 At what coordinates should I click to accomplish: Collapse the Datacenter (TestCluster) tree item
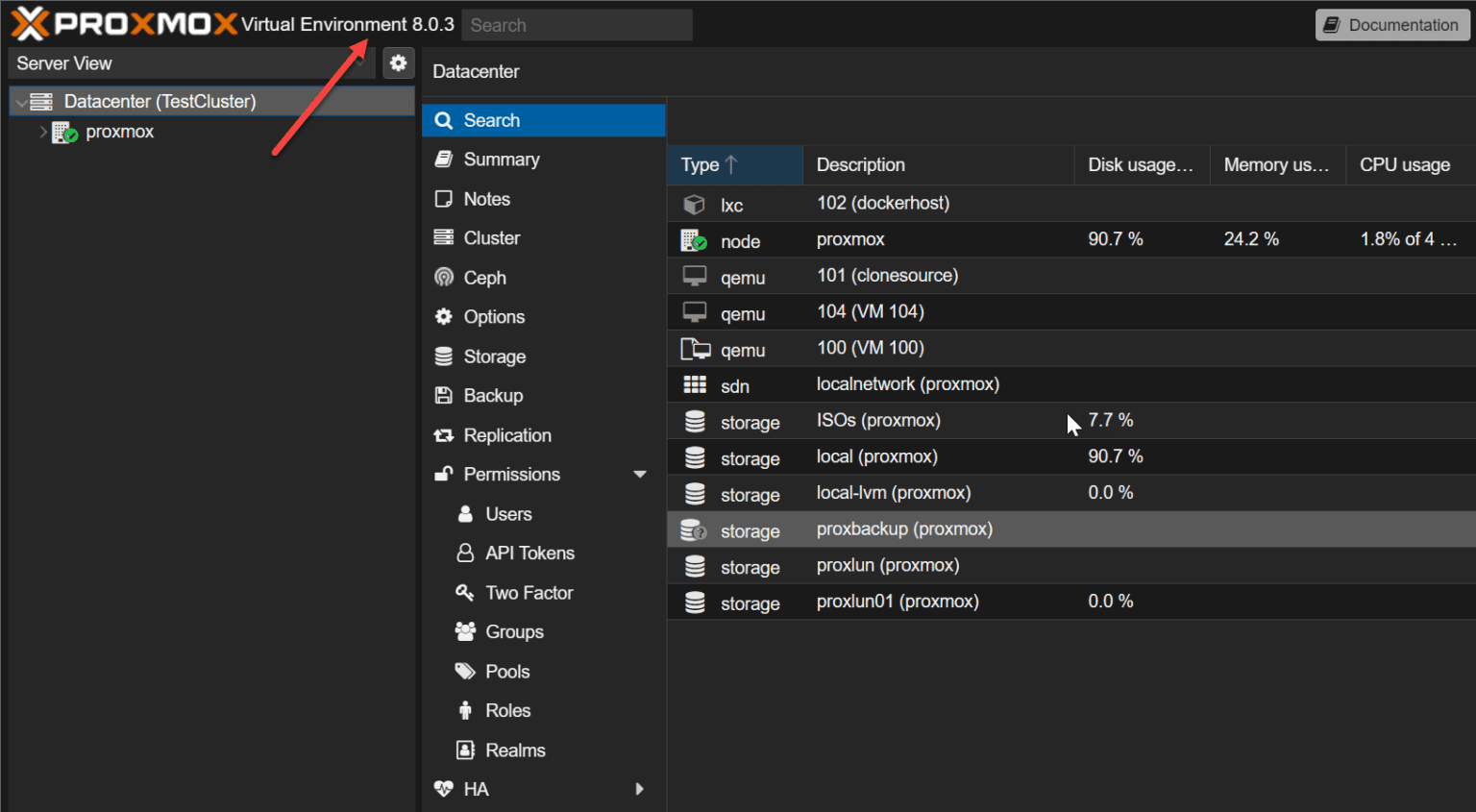tap(20, 101)
